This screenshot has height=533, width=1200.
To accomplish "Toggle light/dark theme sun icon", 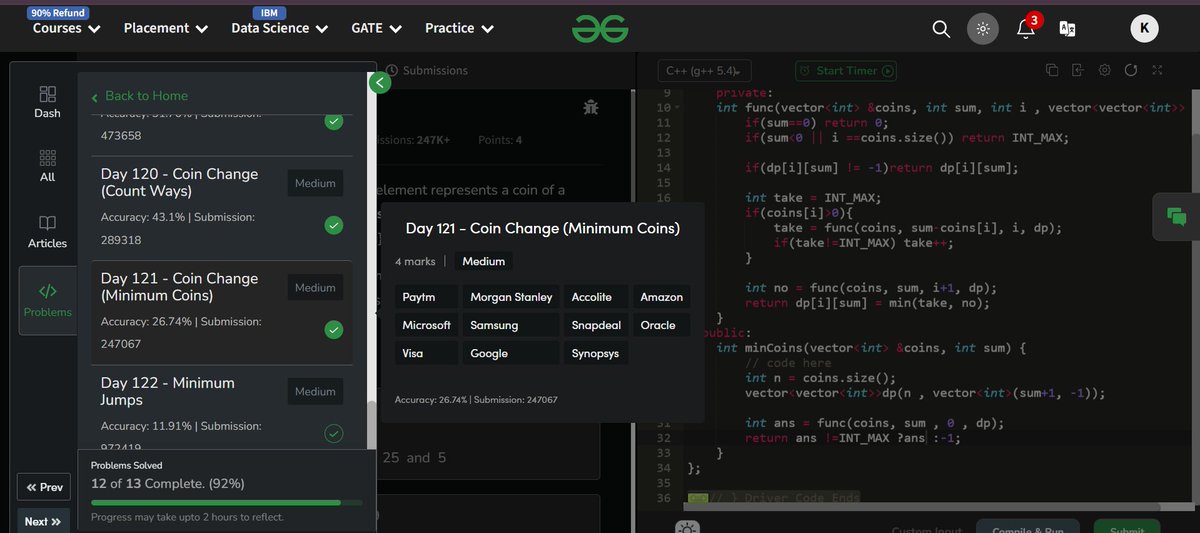I will click(x=983, y=29).
